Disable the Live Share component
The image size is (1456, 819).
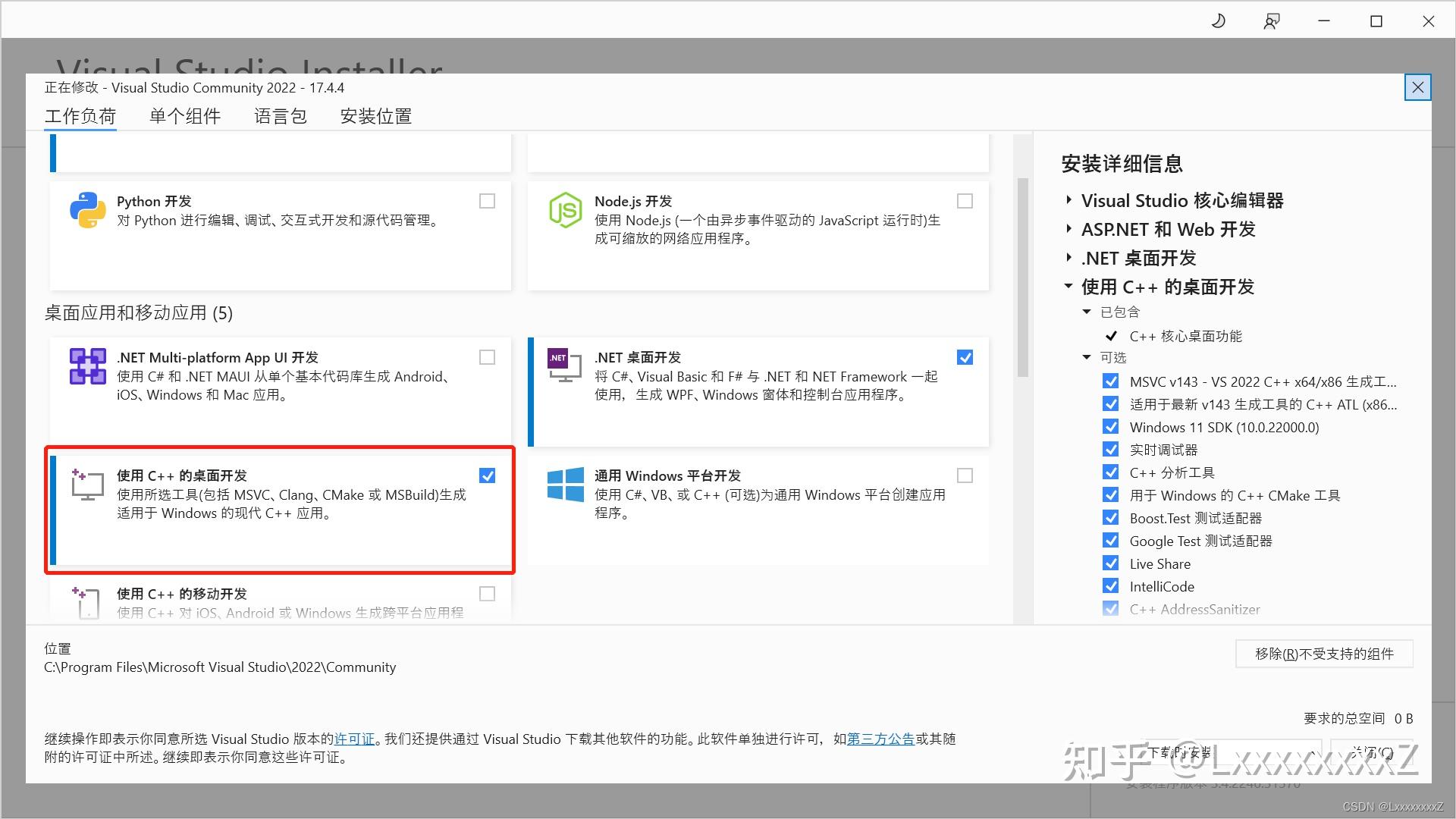(x=1110, y=563)
